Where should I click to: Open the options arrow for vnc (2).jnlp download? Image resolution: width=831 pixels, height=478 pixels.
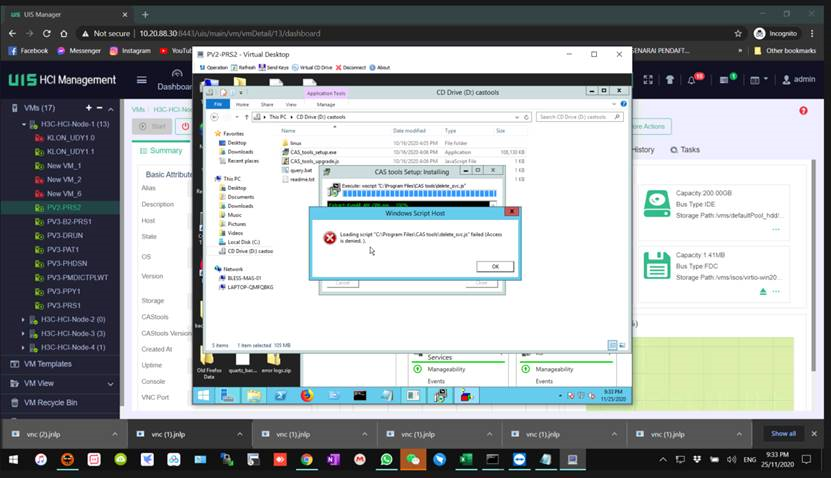point(114,435)
